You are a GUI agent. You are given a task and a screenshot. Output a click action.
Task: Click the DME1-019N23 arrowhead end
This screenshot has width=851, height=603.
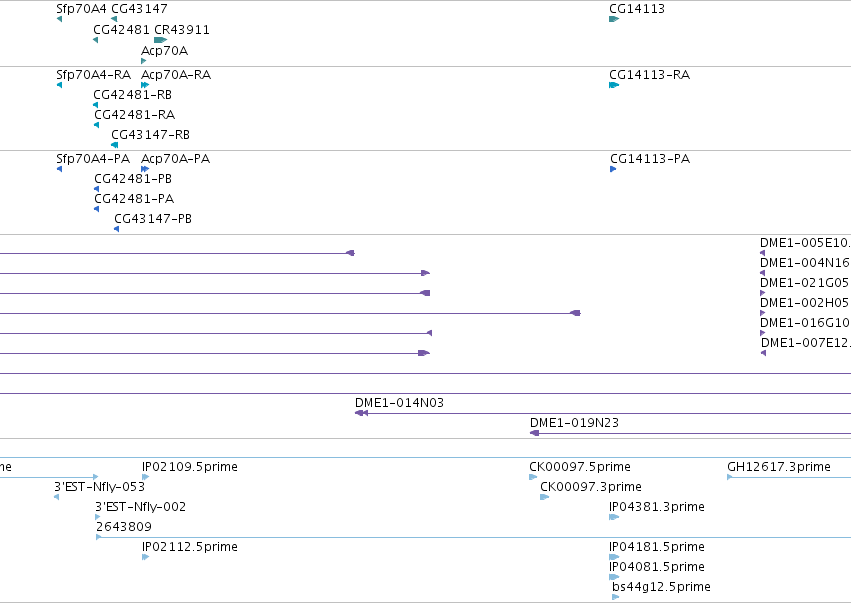(535, 433)
